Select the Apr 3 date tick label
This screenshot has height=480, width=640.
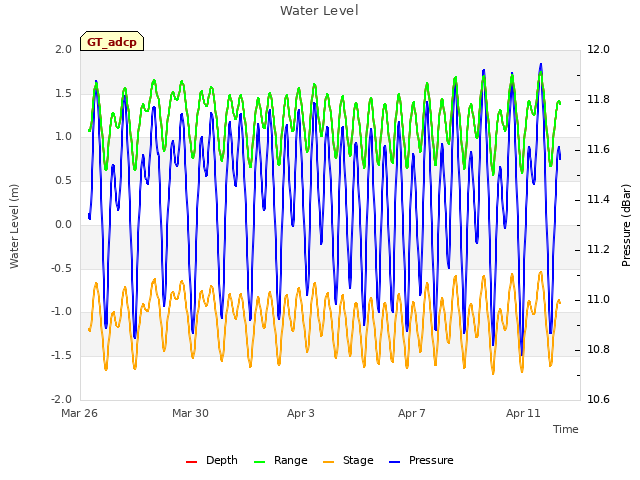301,413
